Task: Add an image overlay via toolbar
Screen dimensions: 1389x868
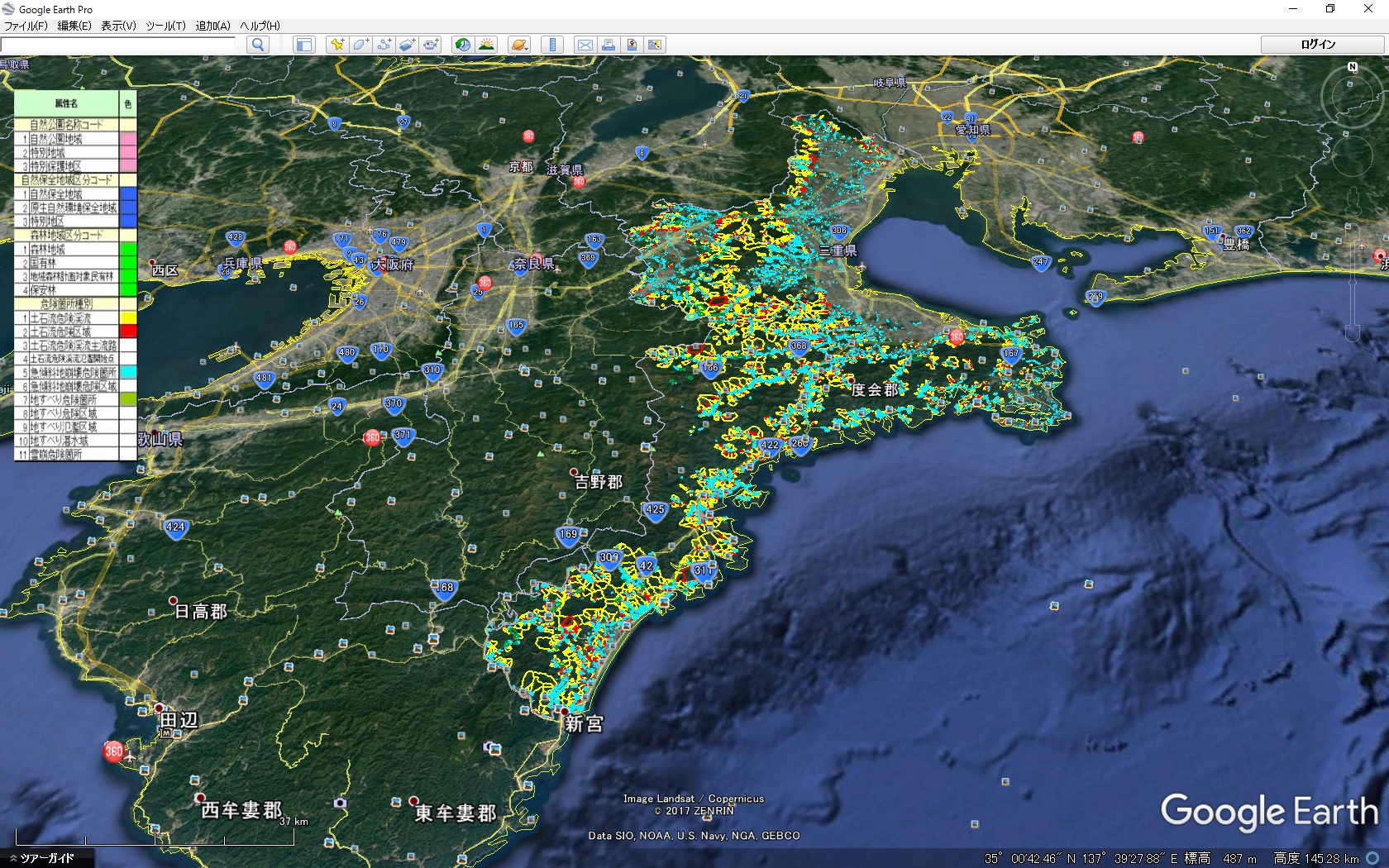Action: click(x=407, y=45)
